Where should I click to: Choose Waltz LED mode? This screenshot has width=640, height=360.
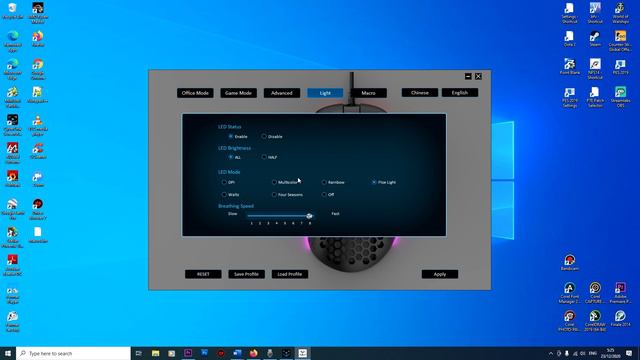tap(224, 195)
